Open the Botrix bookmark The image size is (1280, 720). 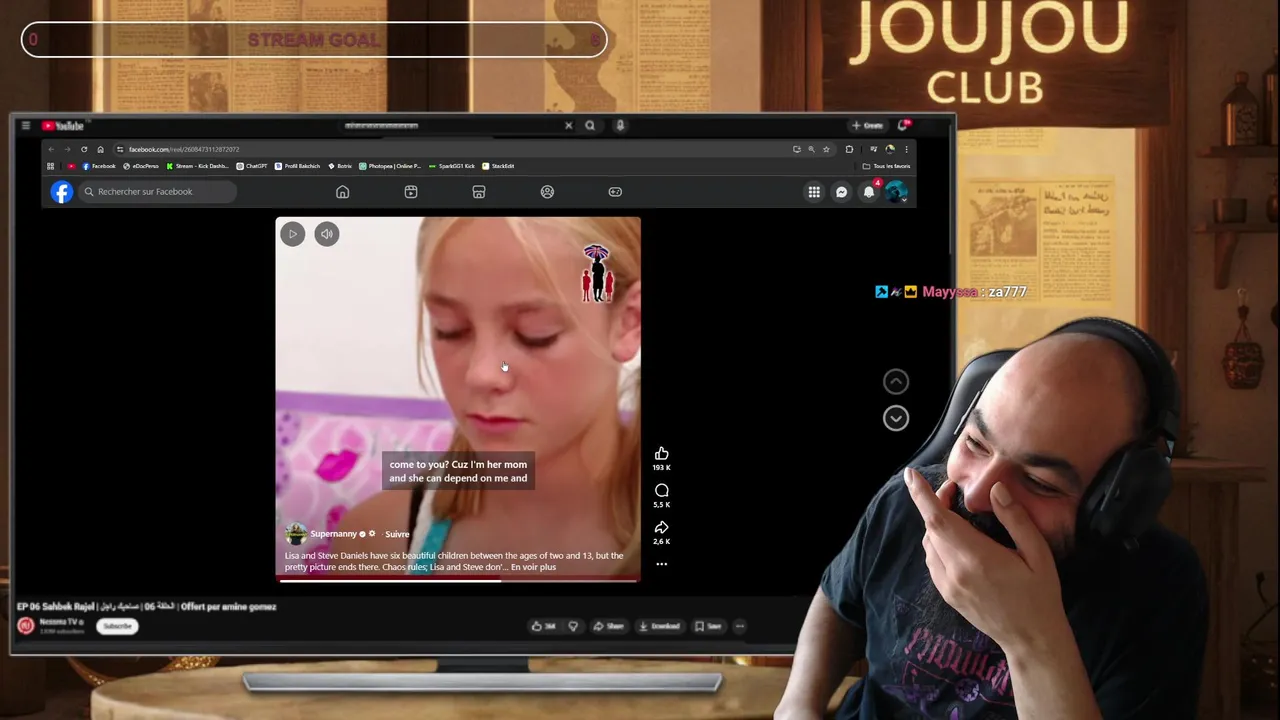(x=341, y=166)
